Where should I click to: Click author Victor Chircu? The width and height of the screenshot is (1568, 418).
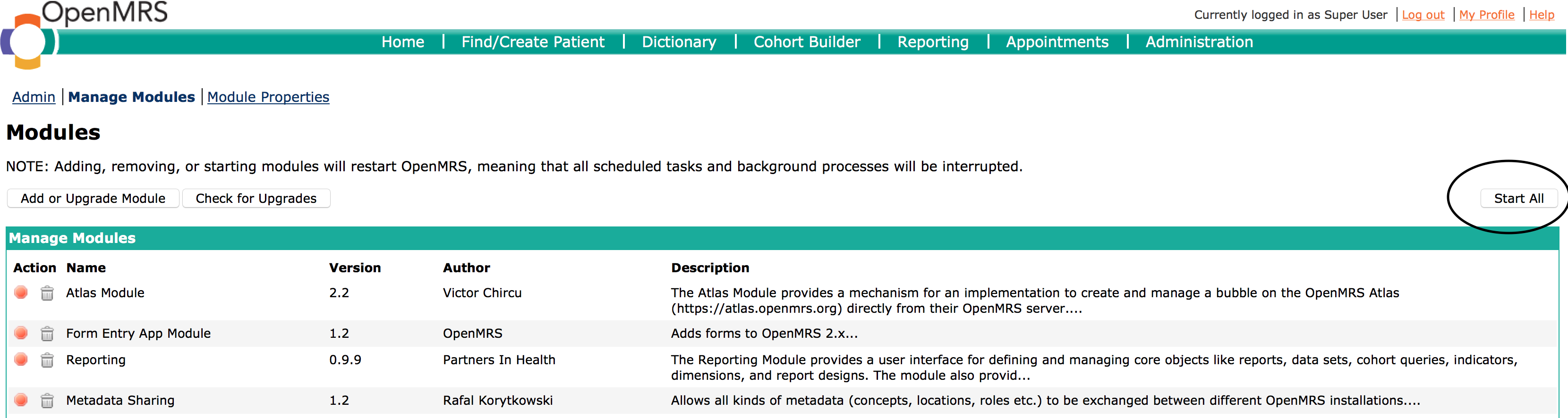482,293
